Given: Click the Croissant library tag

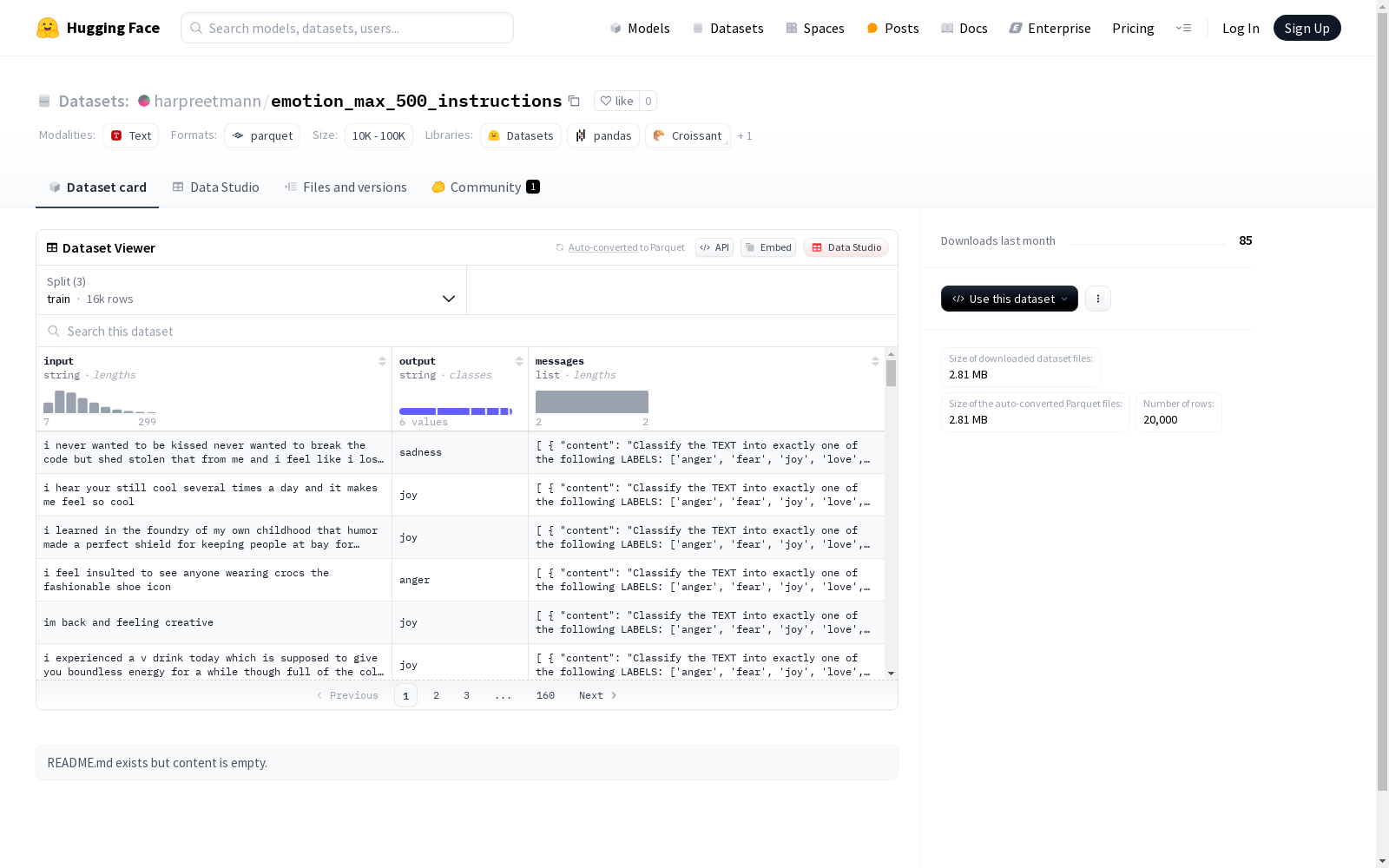Looking at the screenshot, I should click(x=688, y=135).
